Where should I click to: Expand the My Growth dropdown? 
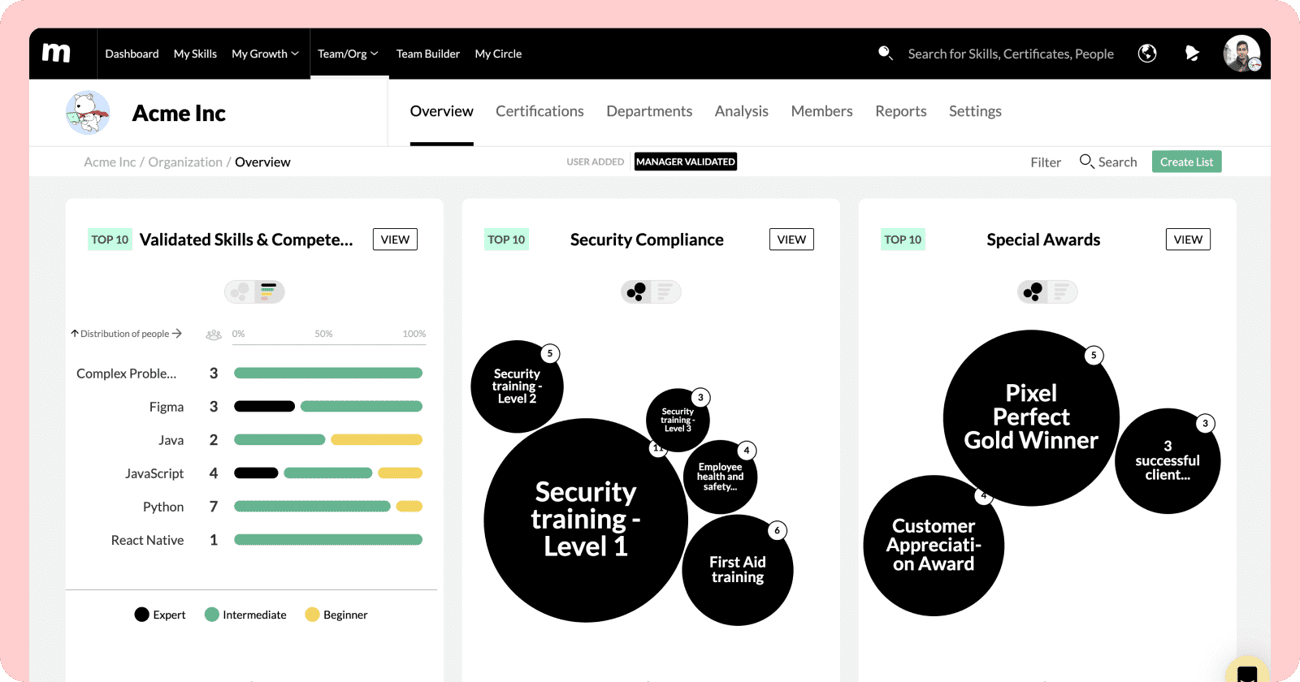pos(265,53)
